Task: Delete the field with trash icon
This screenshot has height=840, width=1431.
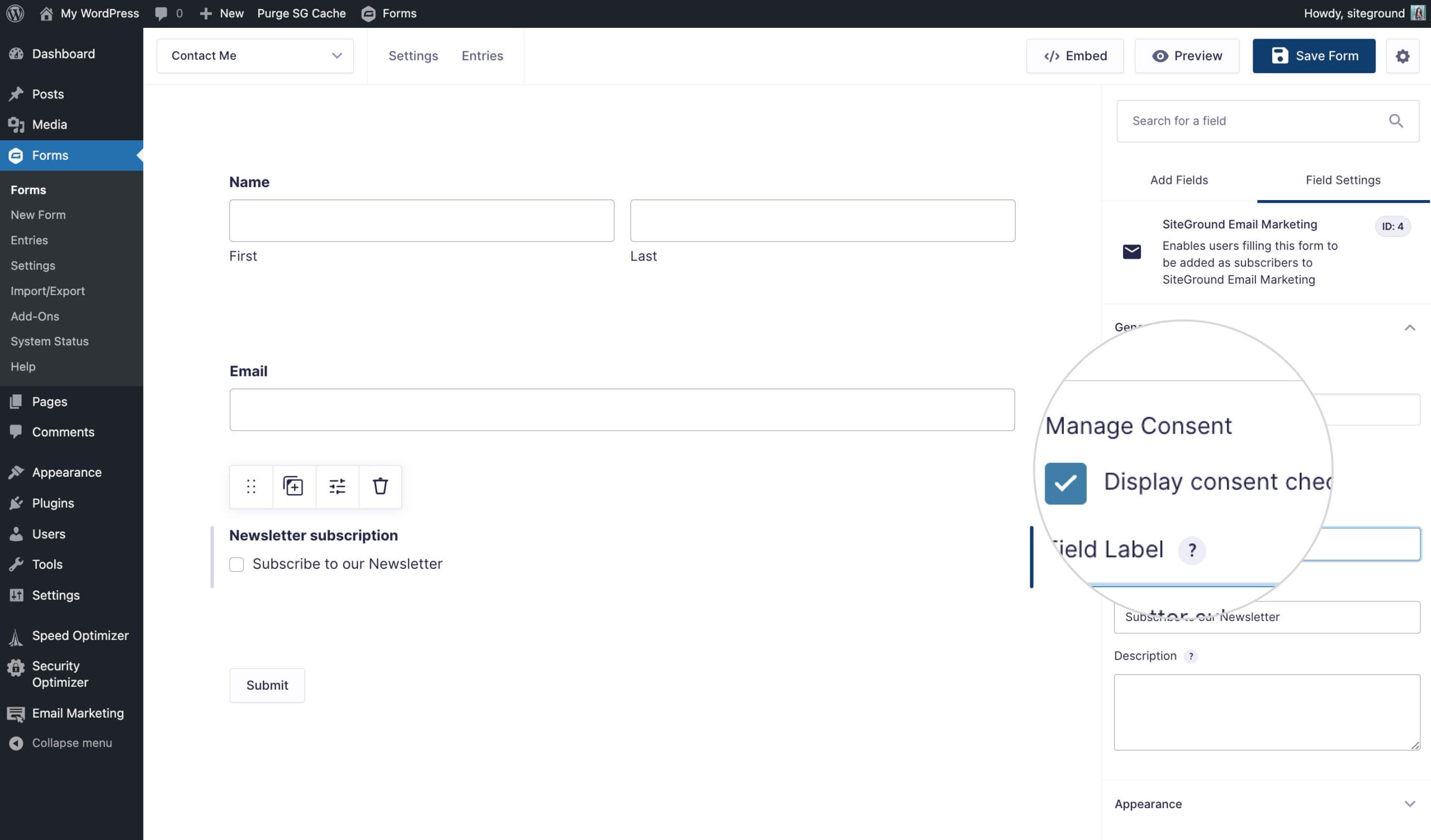Action: (380, 486)
